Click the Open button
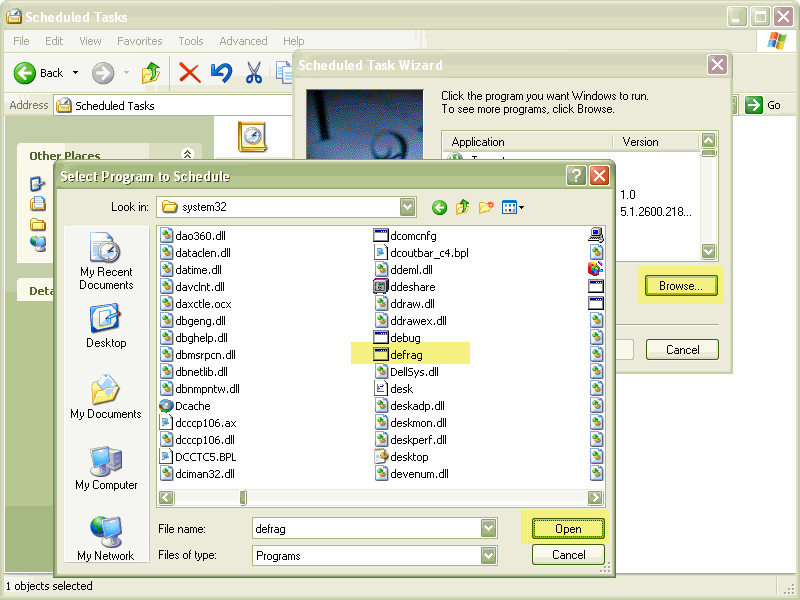The width and height of the screenshot is (800, 600). [568, 529]
